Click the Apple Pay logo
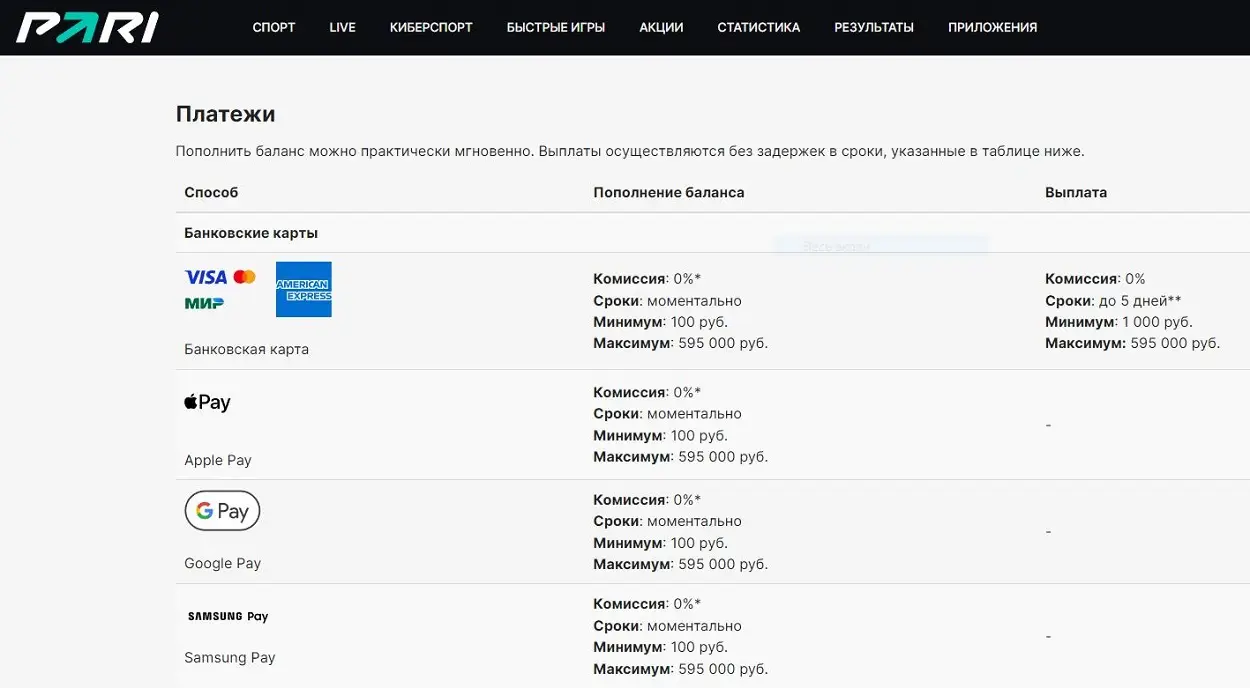Screen dimensions: 1250x688 click(208, 402)
